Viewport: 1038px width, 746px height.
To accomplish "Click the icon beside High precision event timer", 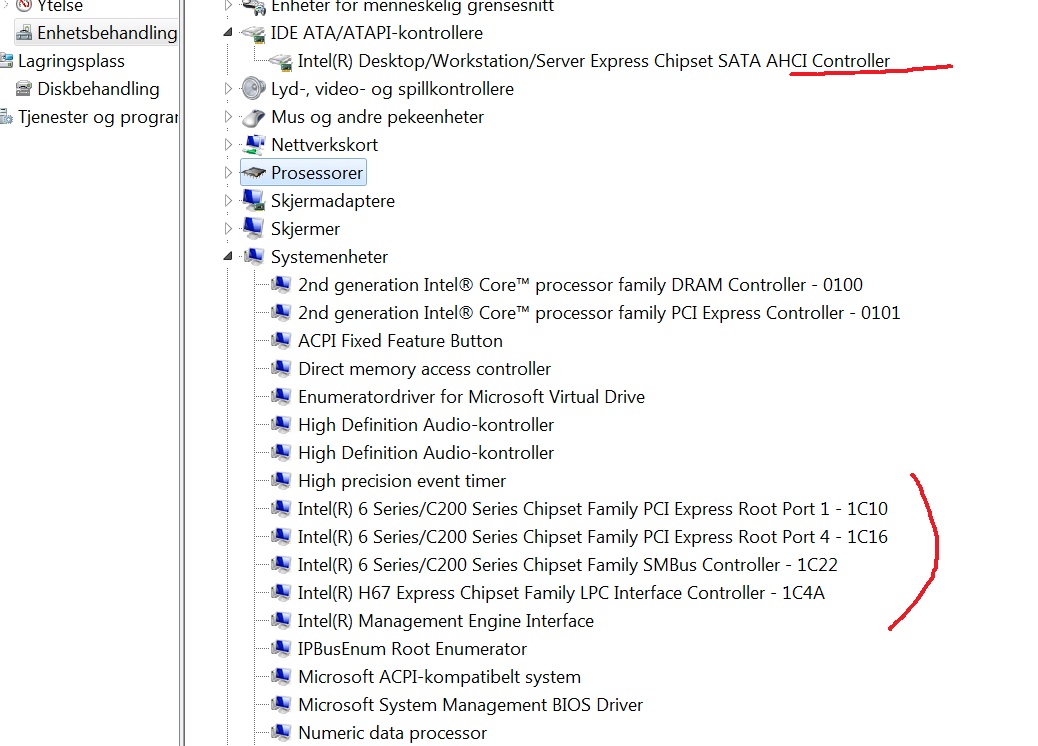I will [281, 480].
